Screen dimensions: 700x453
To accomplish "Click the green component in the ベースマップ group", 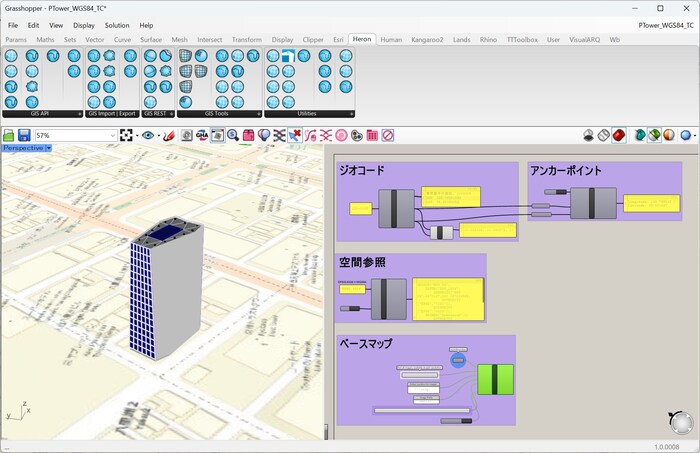I will pyautogui.click(x=494, y=380).
